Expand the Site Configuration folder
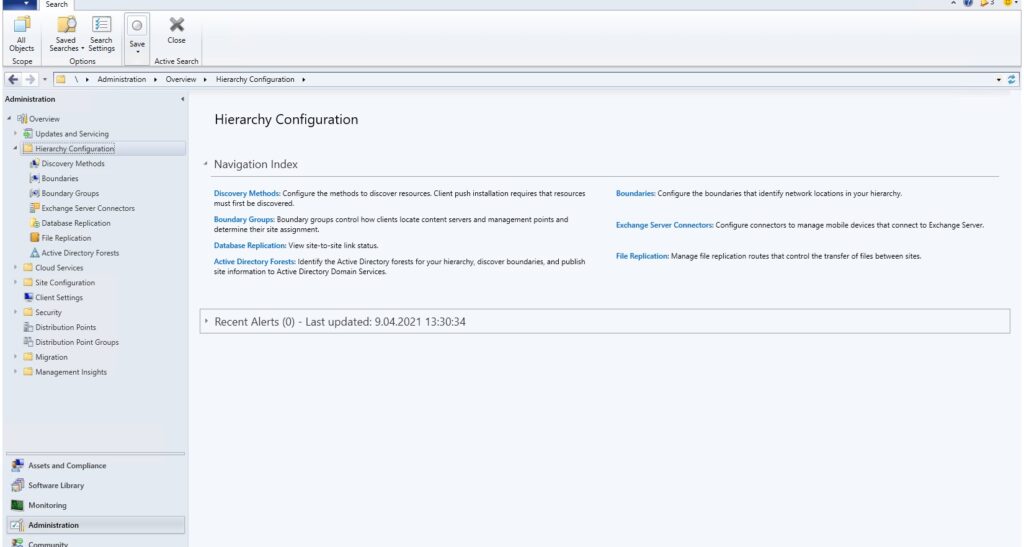This screenshot has width=1024, height=547. click(x=16, y=283)
